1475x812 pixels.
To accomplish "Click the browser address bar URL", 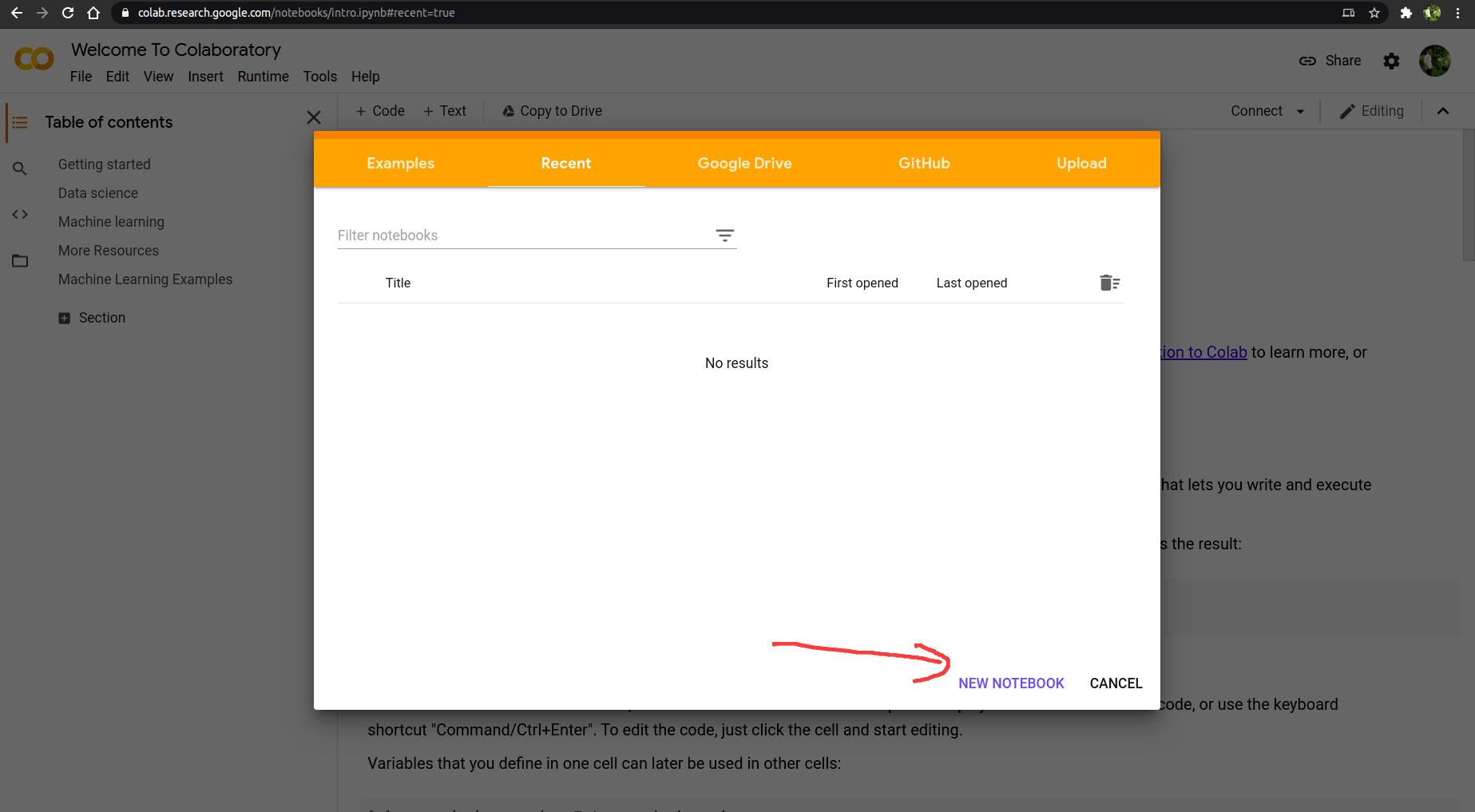I will click(296, 13).
